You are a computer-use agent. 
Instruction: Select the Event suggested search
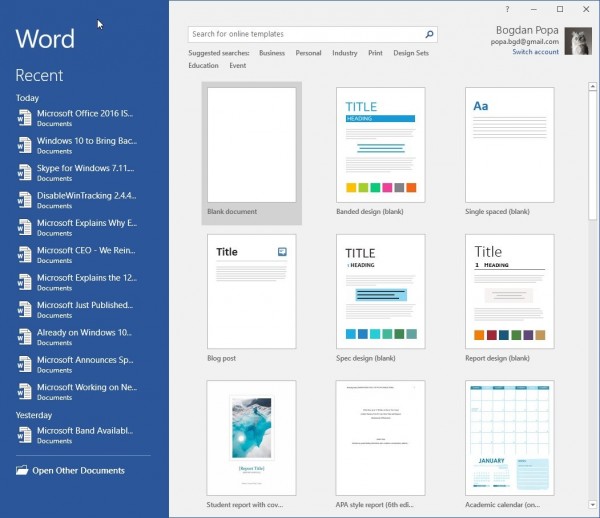[238, 65]
